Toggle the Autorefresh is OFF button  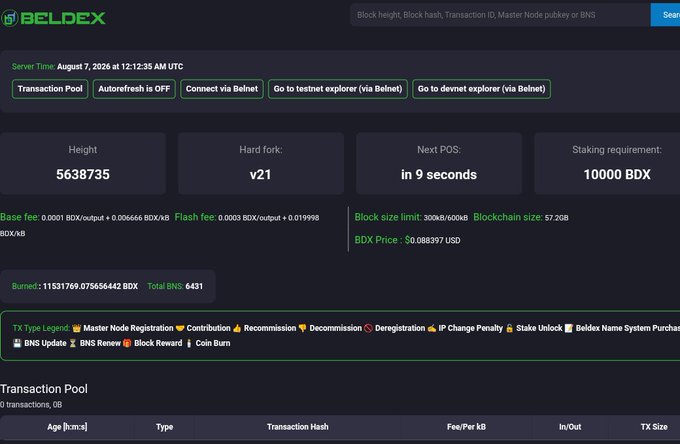click(x=134, y=89)
